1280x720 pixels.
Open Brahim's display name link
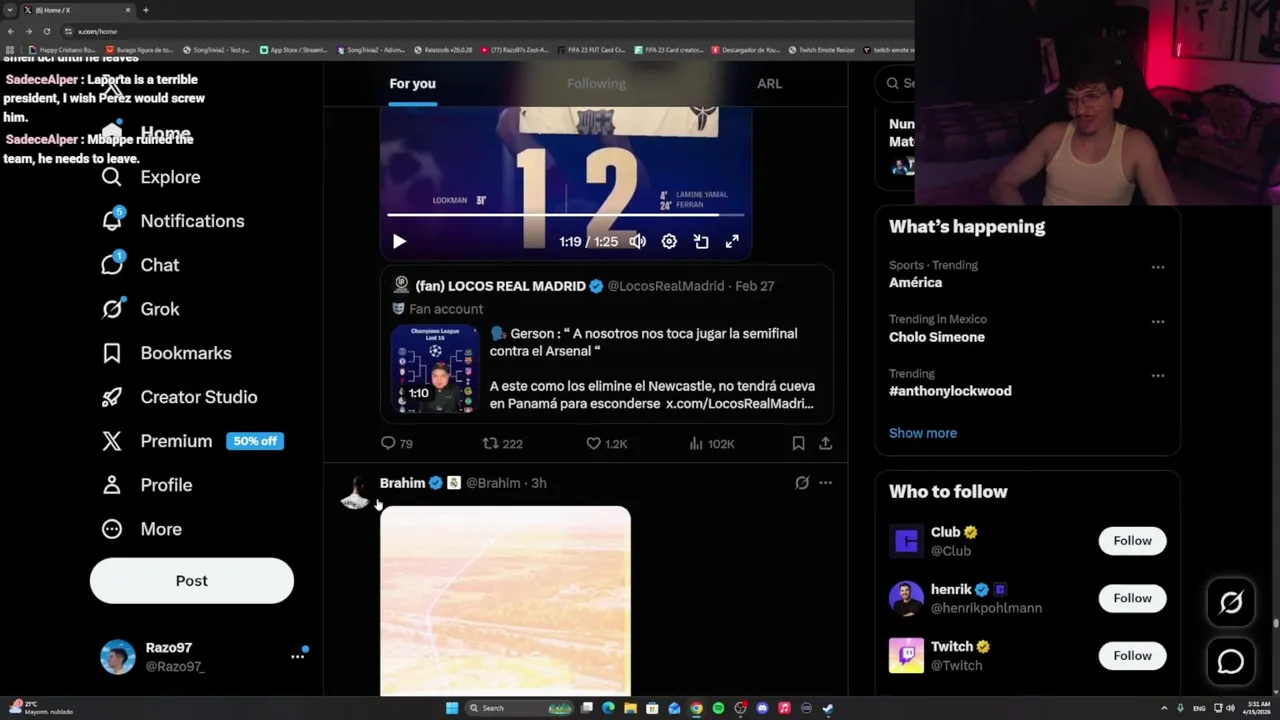click(402, 483)
